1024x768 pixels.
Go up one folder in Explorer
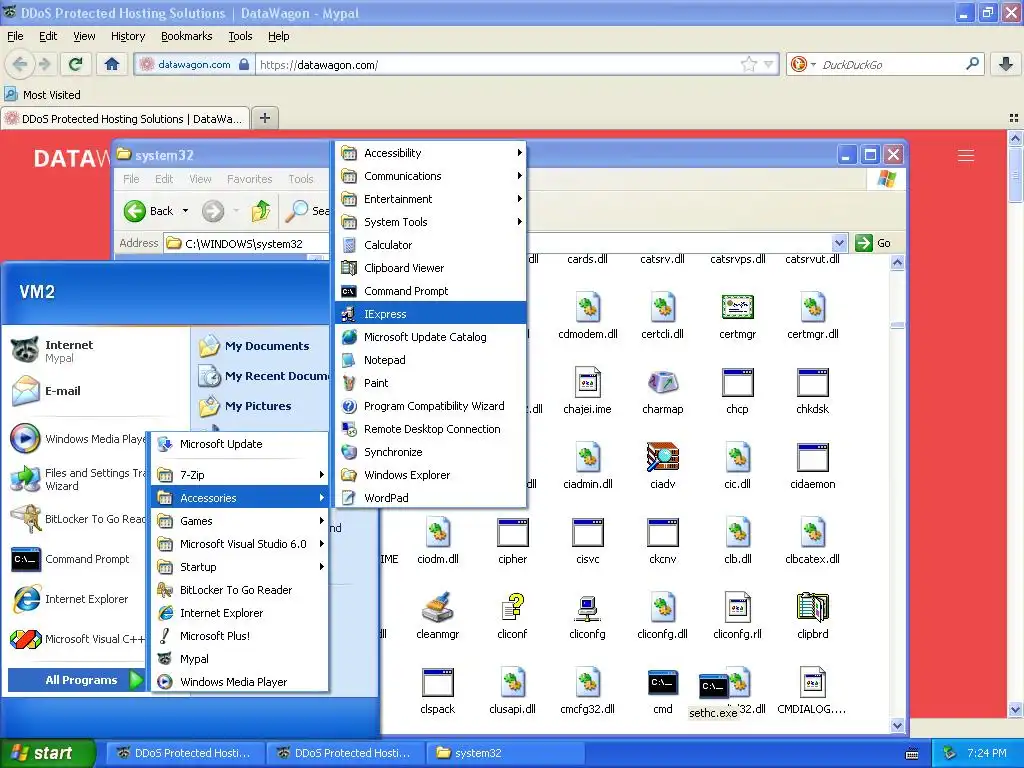261,211
